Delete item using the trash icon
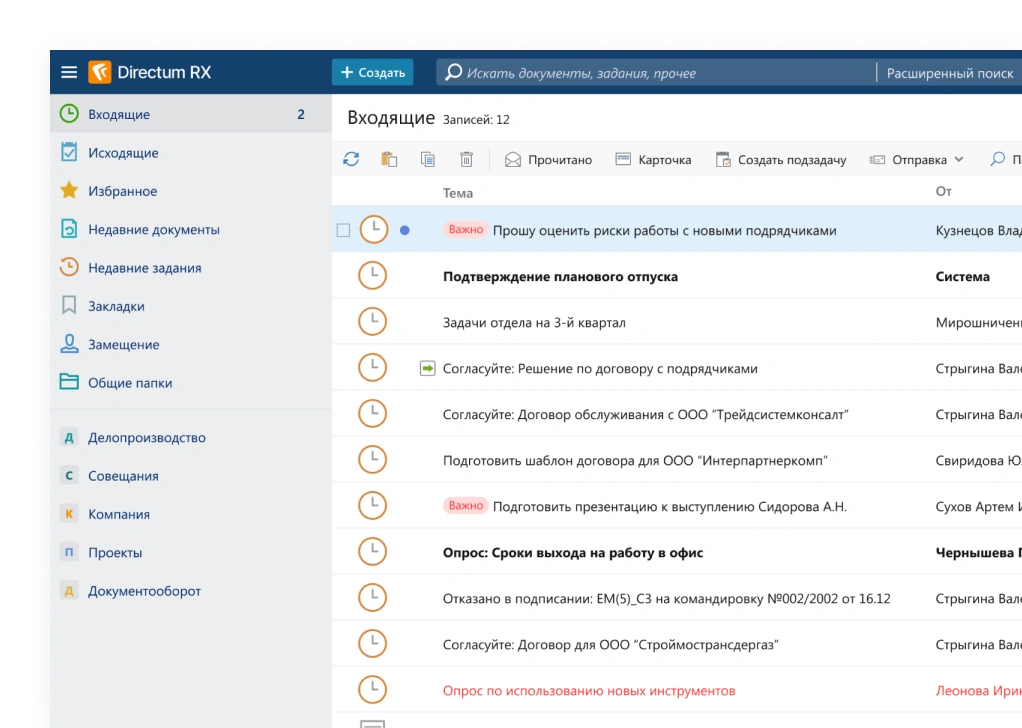The image size is (1022, 728). (x=466, y=159)
